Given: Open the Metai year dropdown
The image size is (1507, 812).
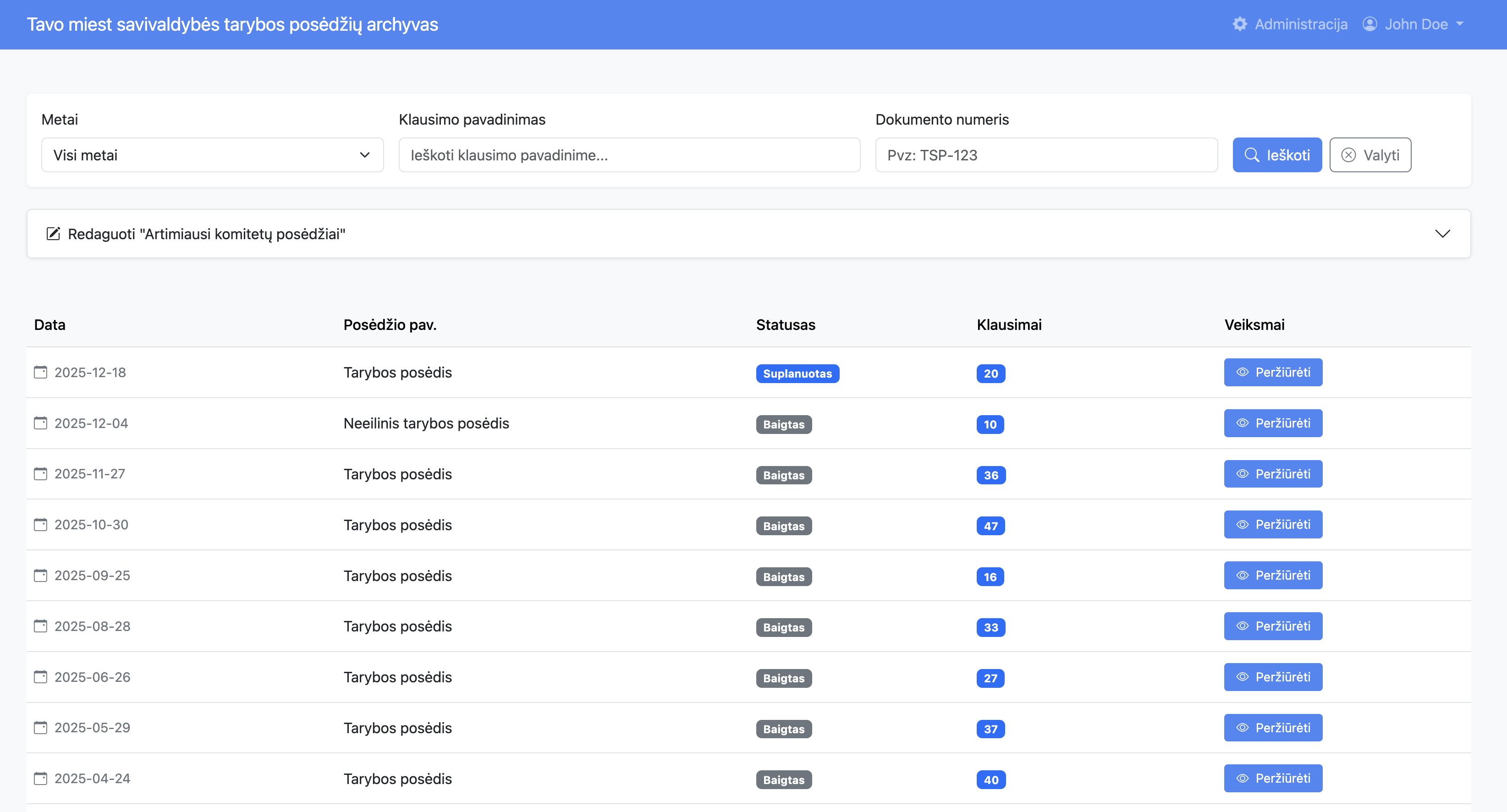Looking at the screenshot, I should pos(212,155).
